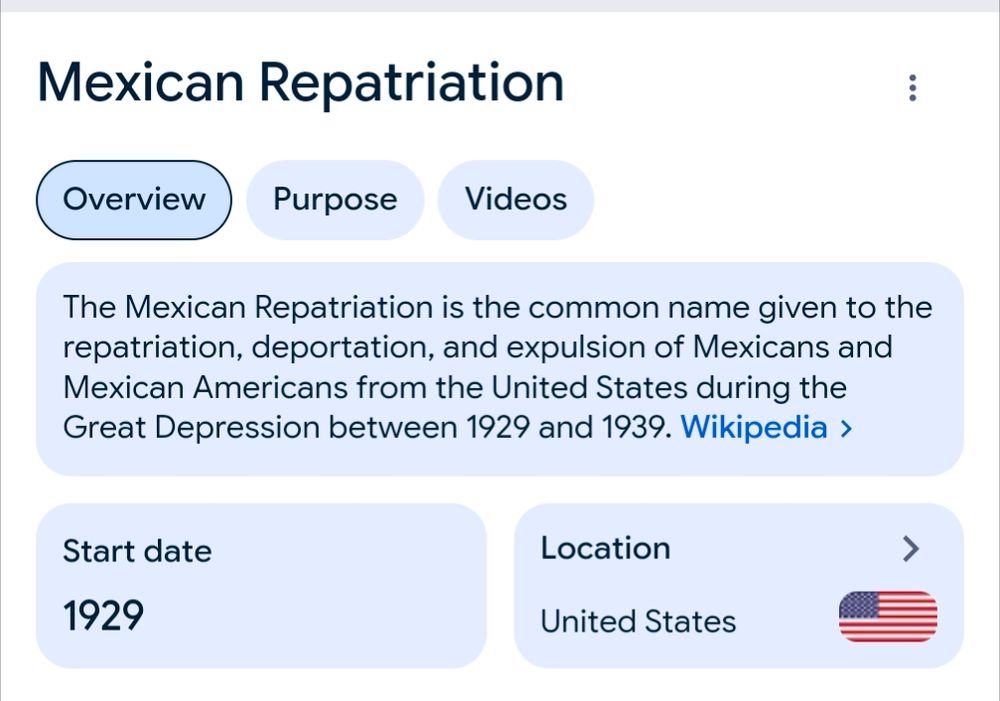Select the 1929 start date value

click(103, 616)
